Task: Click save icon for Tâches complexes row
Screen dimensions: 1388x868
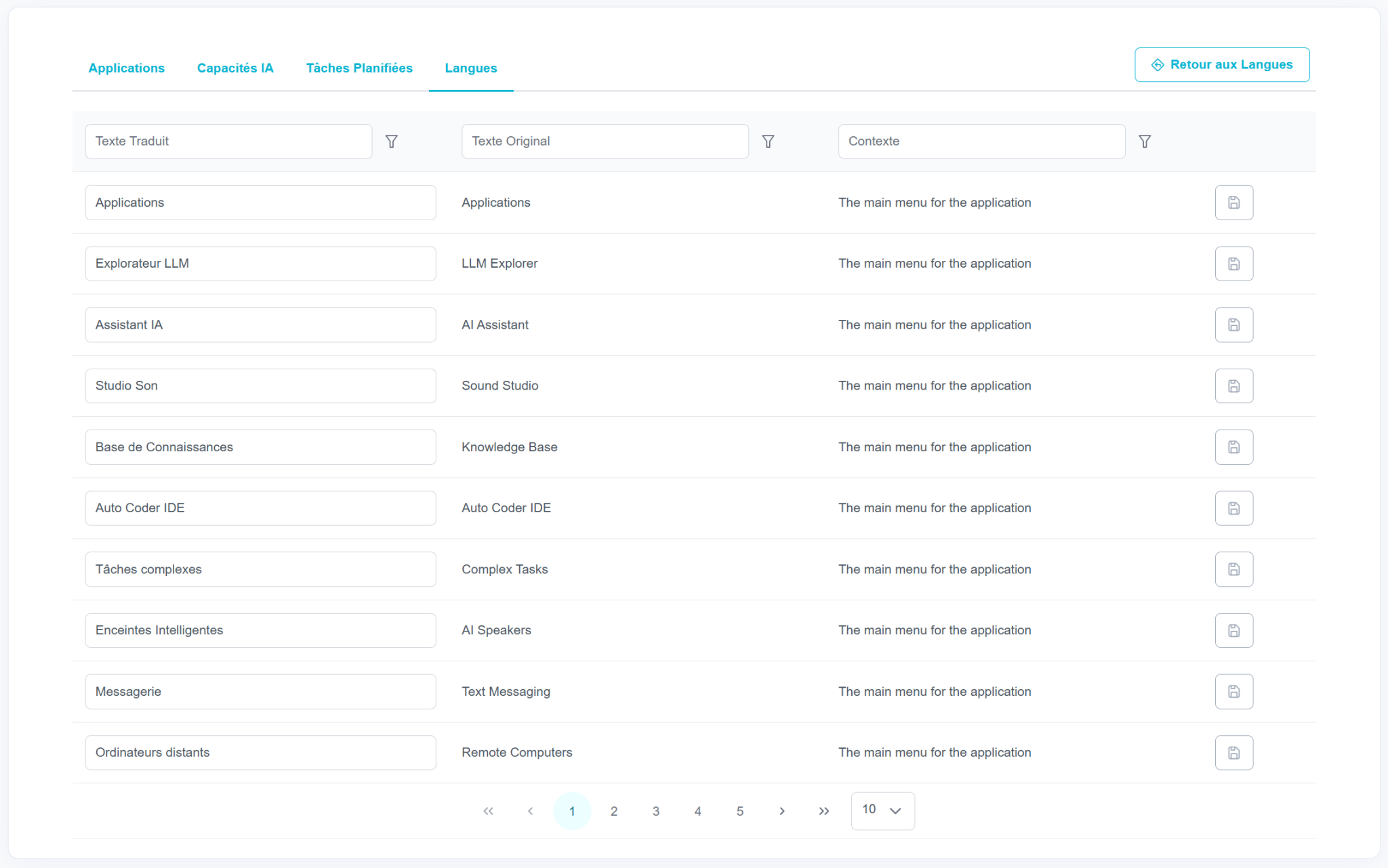Action: tap(1233, 569)
